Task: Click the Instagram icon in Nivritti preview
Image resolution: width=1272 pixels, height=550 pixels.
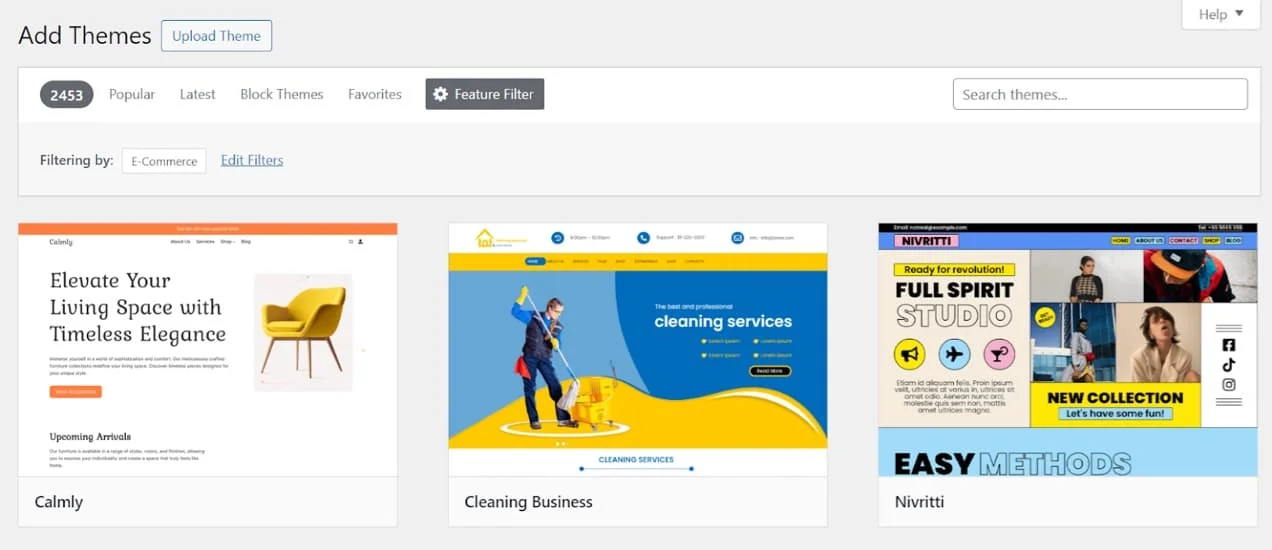Action: point(1229,385)
